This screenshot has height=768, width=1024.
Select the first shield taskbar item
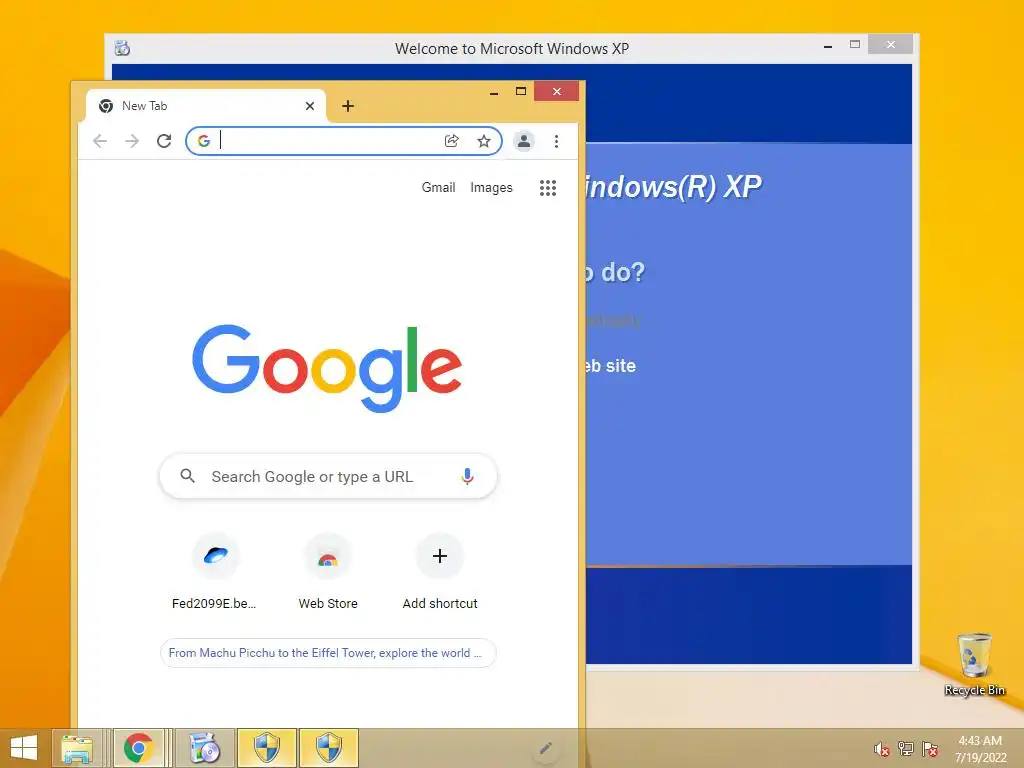click(x=266, y=748)
